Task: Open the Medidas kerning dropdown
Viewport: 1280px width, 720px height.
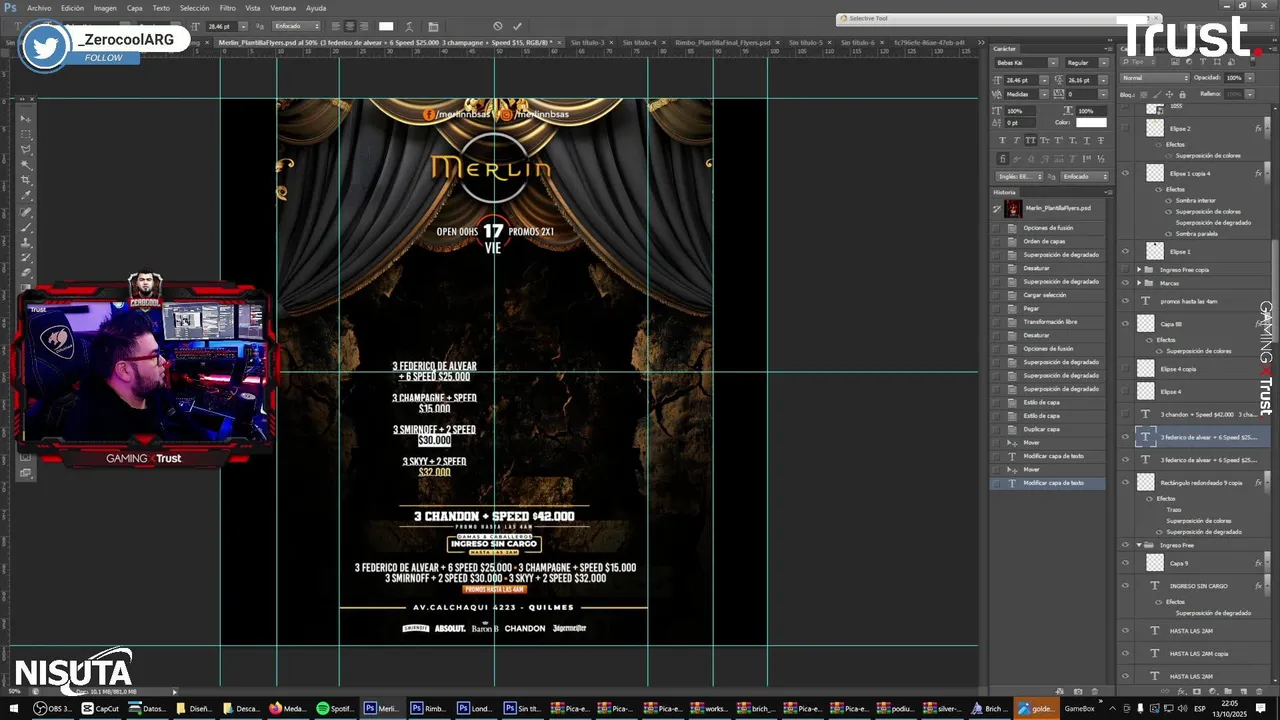Action: [1044, 94]
